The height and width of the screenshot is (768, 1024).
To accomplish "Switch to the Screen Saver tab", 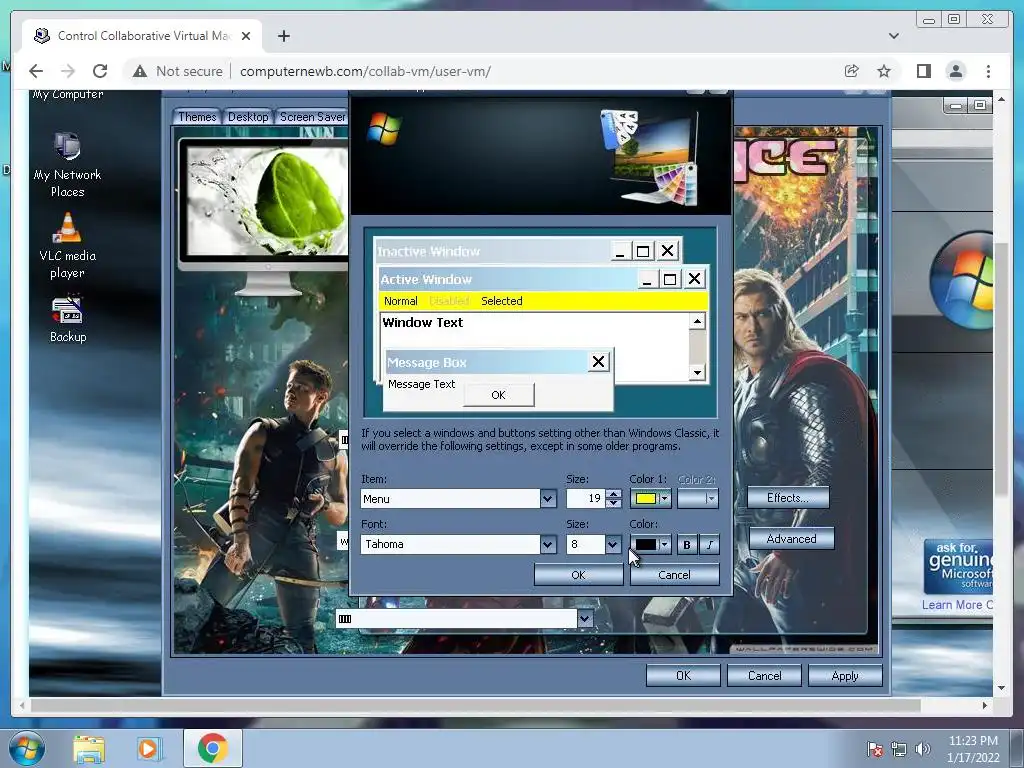I will (312, 117).
